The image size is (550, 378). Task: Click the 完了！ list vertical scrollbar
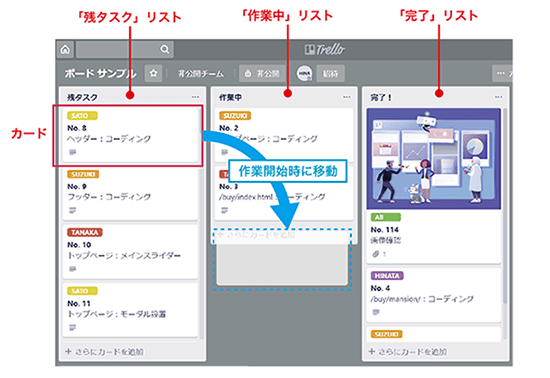tap(505, 206)
